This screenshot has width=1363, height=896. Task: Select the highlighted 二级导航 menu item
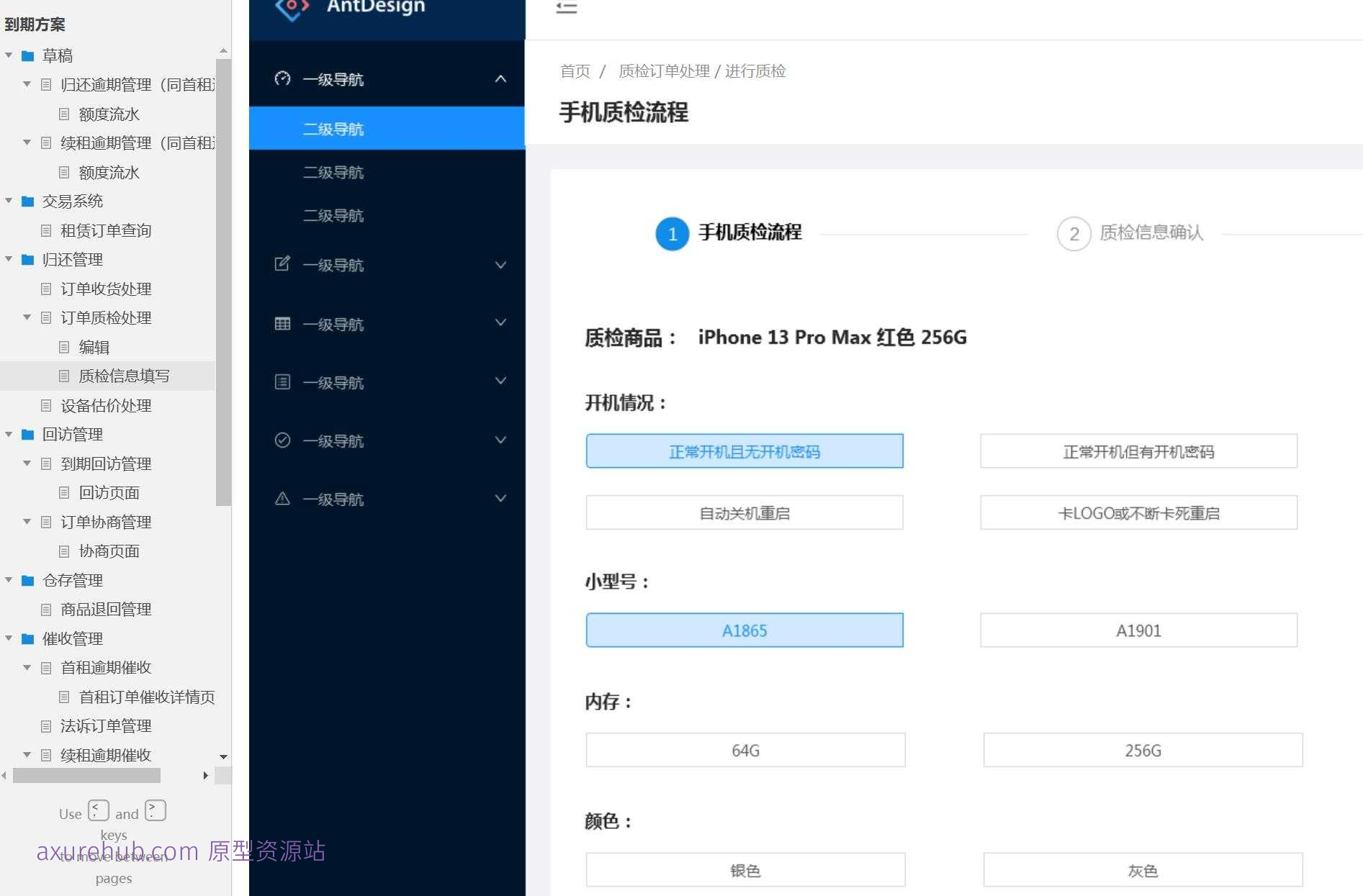coord(334,128)
